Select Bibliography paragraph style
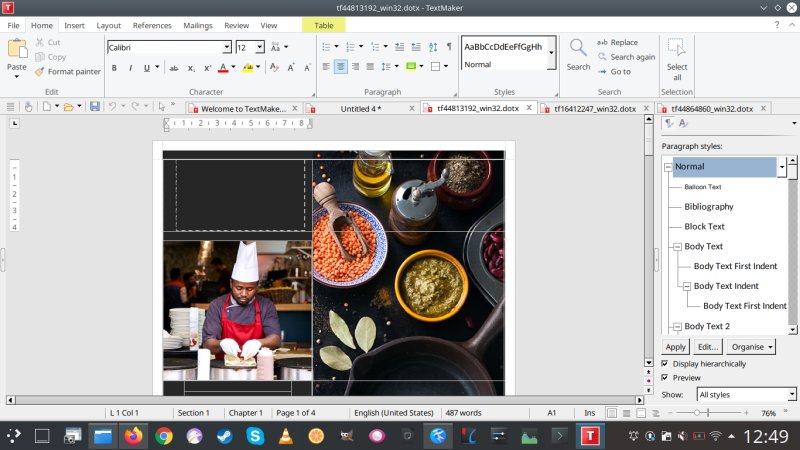 [x=709, y=207]
